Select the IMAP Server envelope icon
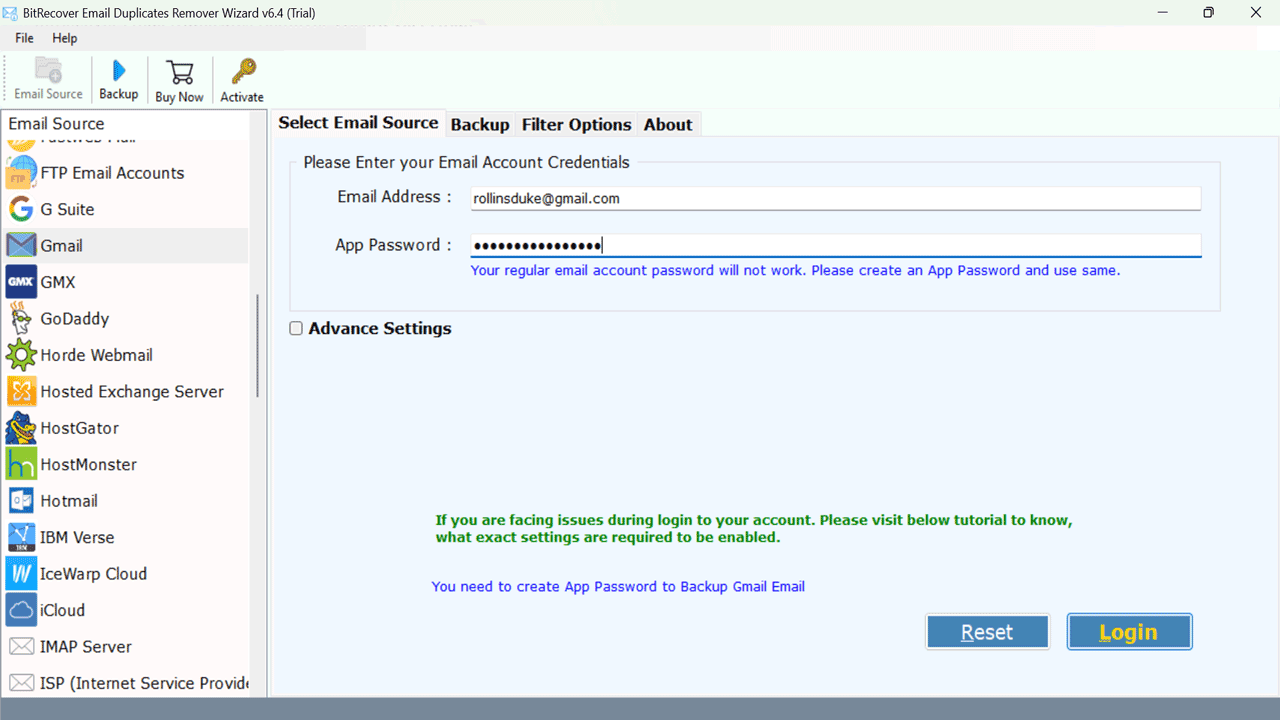Viewport: 1280px width, 720px height. (21, 647)
